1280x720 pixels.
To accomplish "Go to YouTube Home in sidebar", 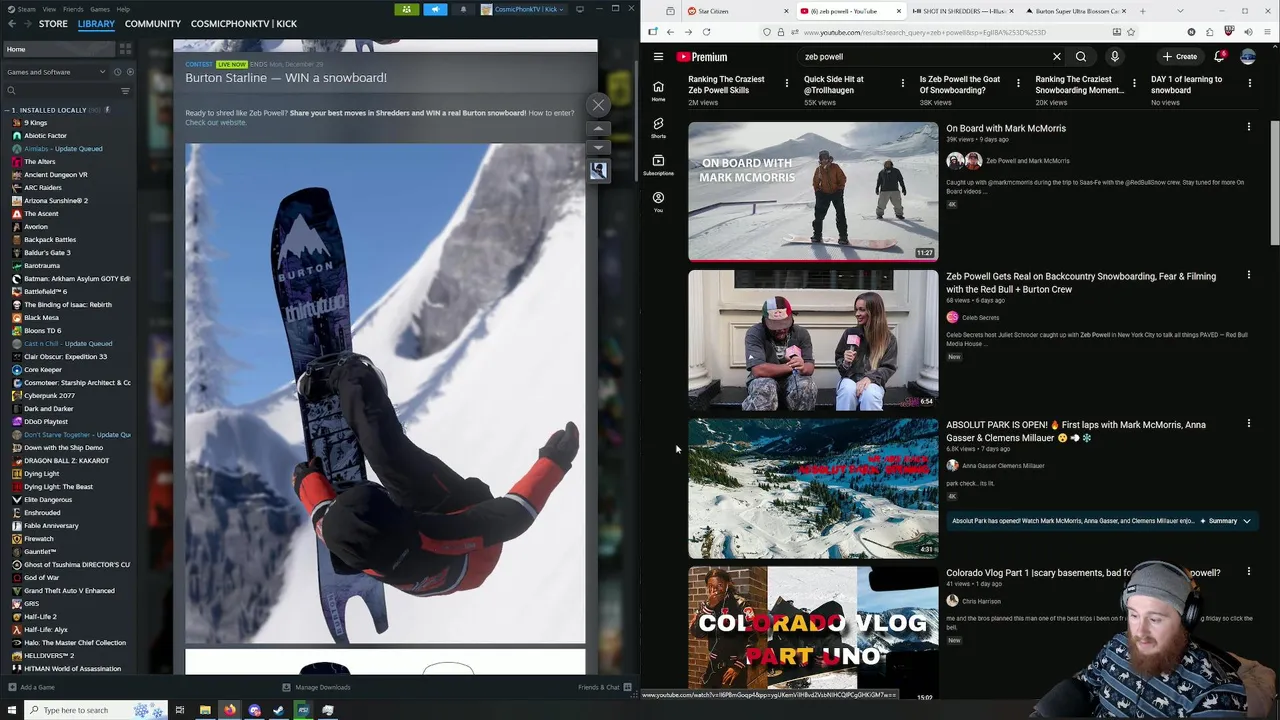I will pyautogui.click(x=658, y=90).
